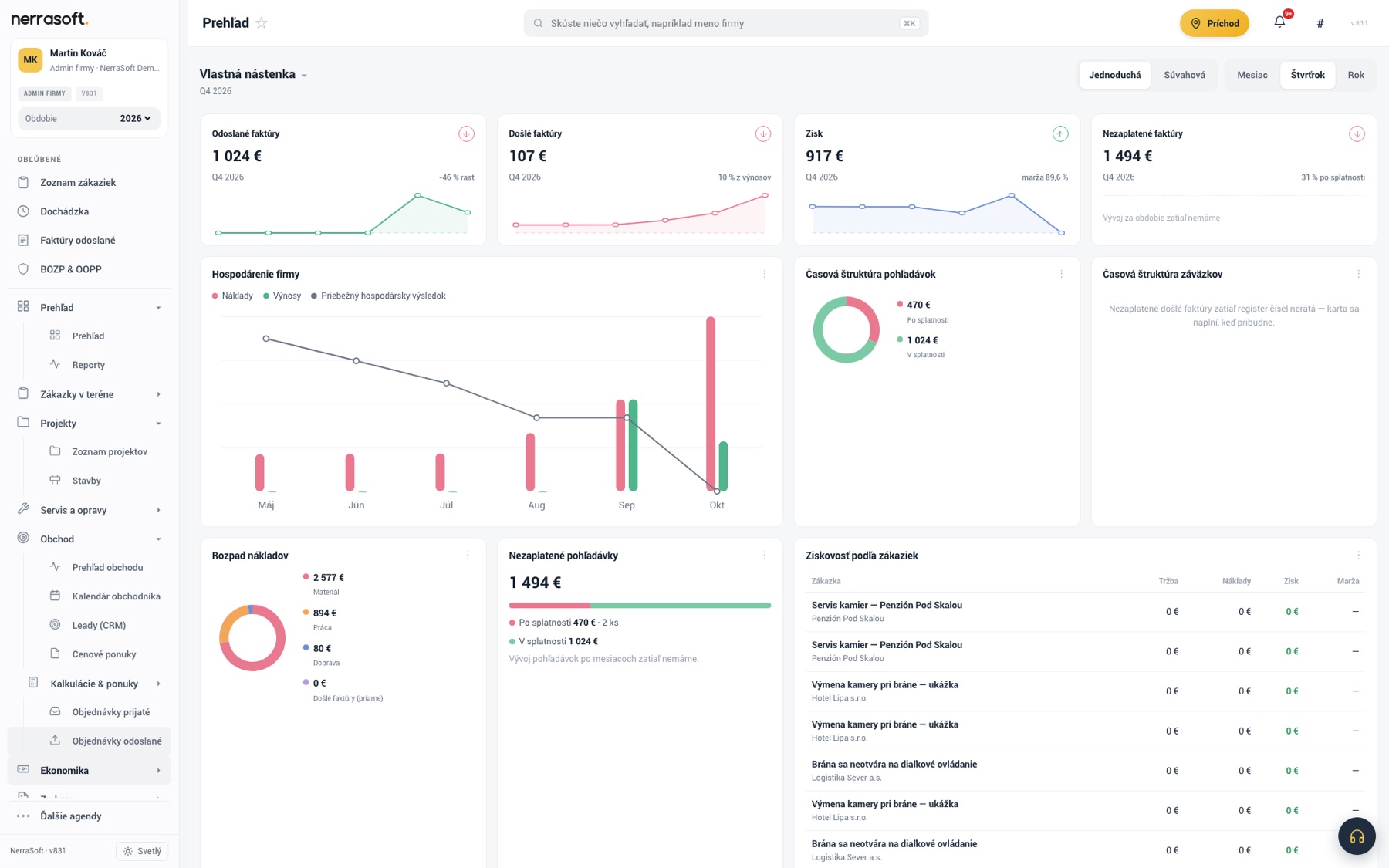This screenshot has width=1389, height=868.
Task: Open the headset support chat button
Action: [x=1357, y=836]
